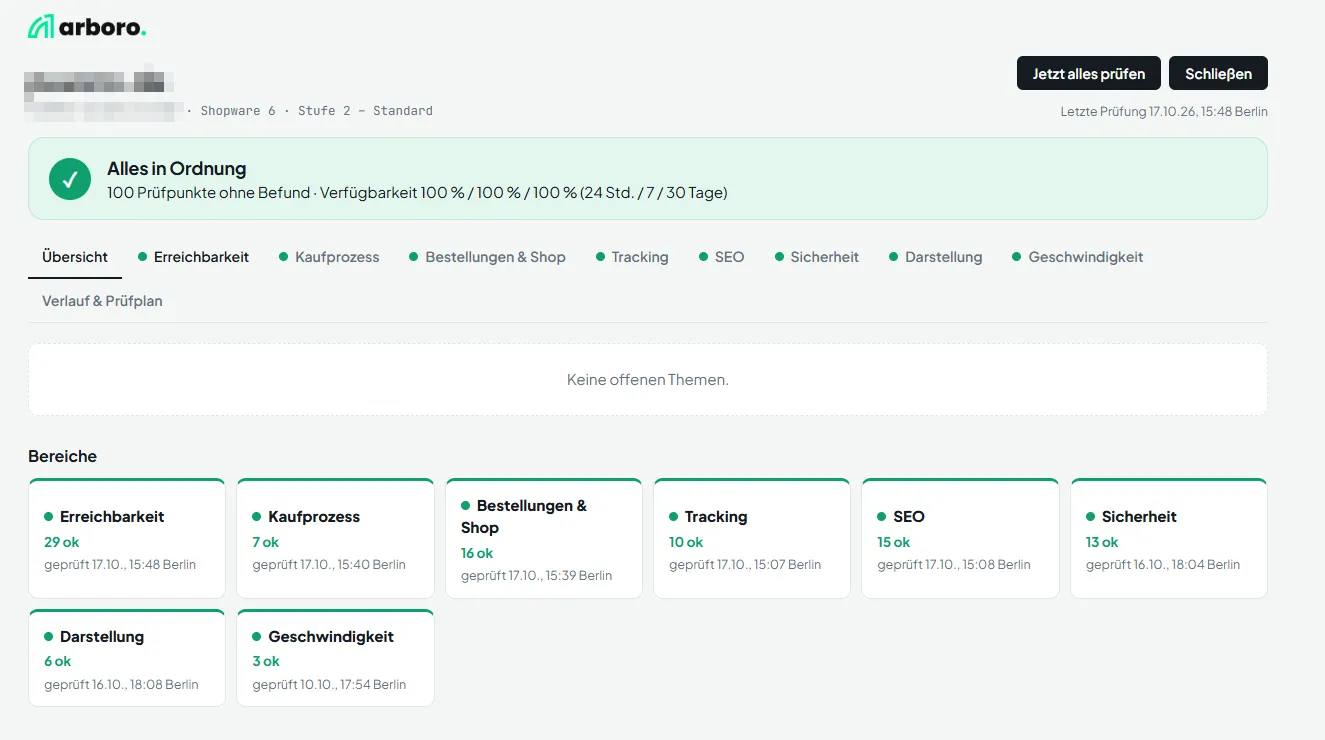
Task: Open the Darstellung card with 6 ok
Action: [x=127, y=658]
